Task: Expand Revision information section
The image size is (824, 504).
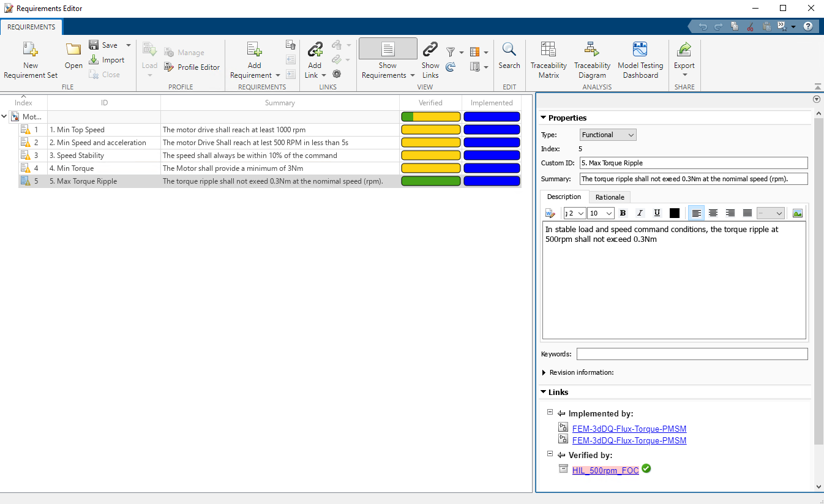Action: click(544, 372)
